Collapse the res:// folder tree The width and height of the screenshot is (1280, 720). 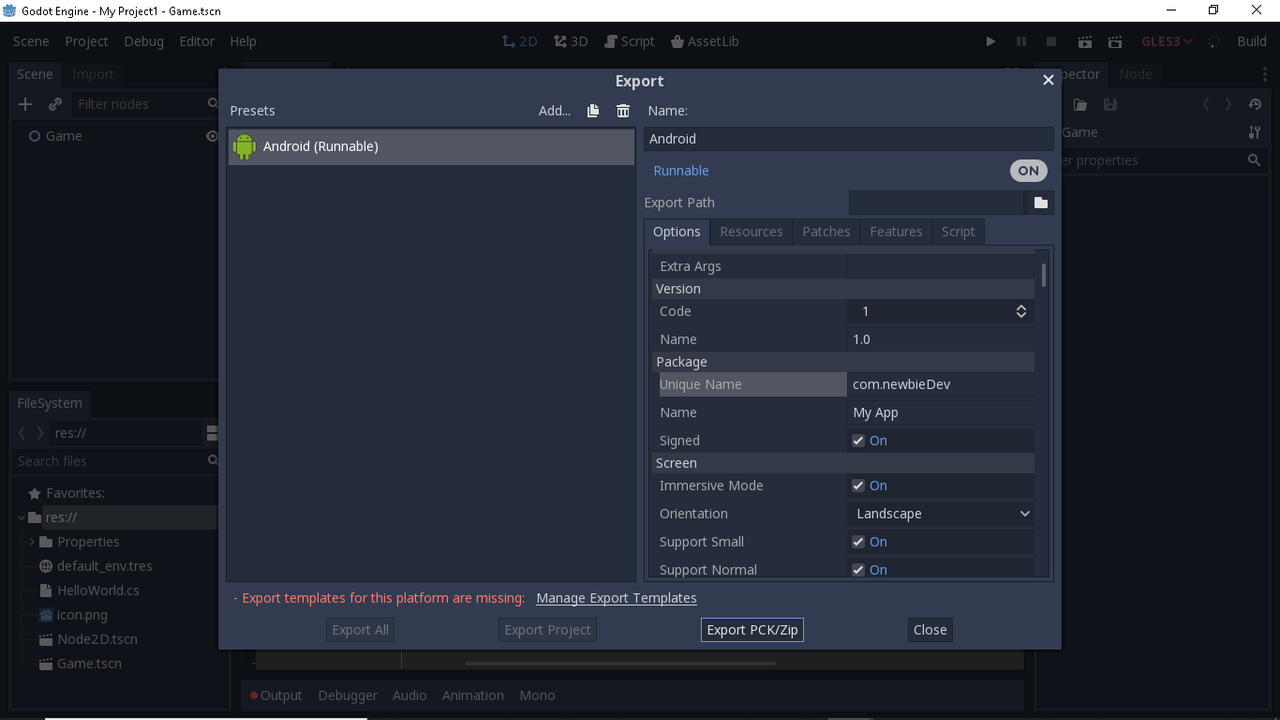(x=22, y=517)
